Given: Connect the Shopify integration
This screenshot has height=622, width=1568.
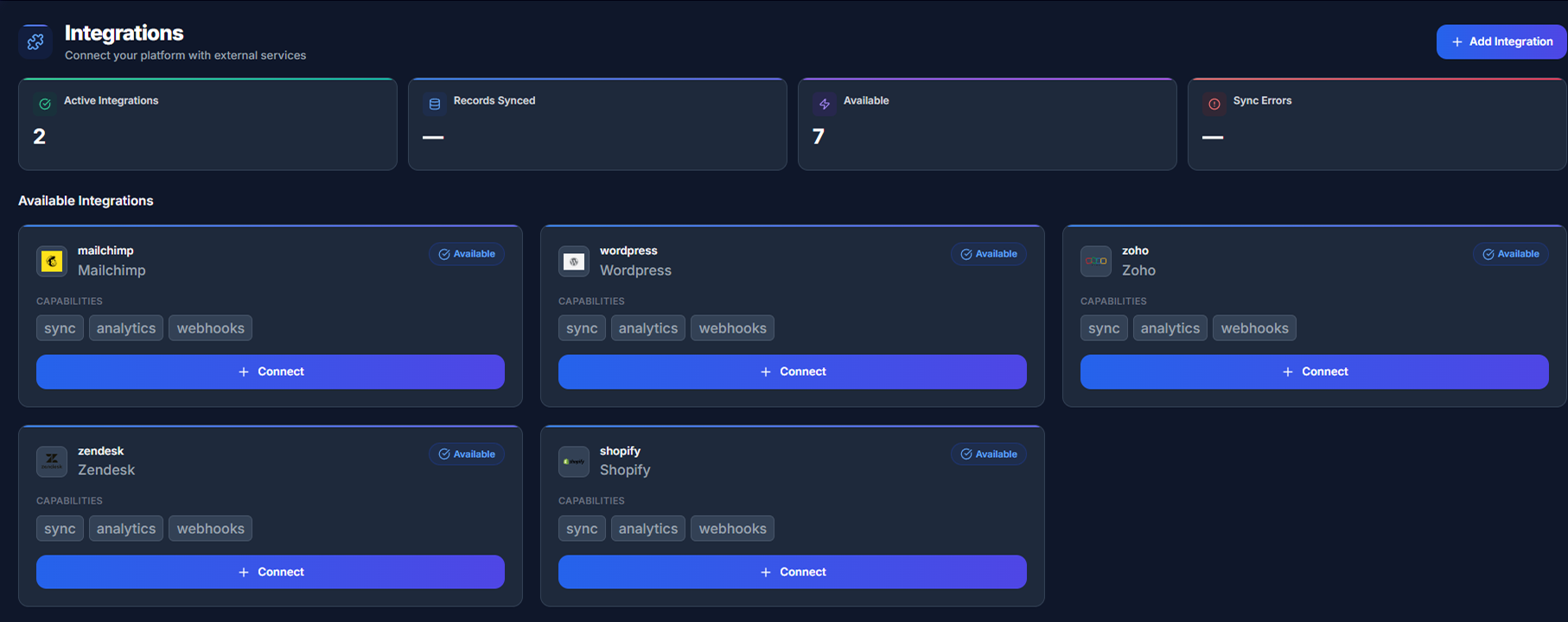Looking at the screenshot, I should (x=793, y=572).
